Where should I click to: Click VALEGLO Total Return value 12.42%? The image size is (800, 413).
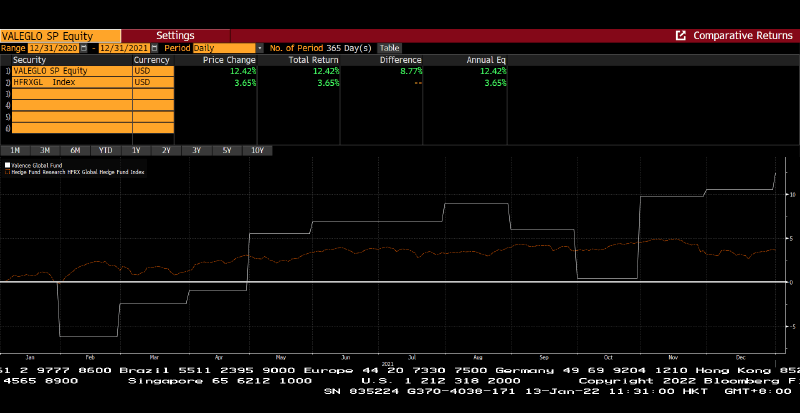click(326, 71)
